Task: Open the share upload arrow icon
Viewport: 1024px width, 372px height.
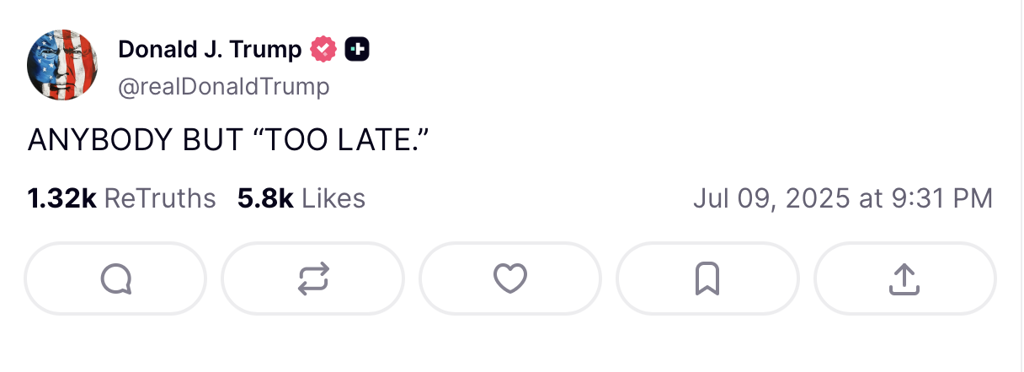Action: 904,279
